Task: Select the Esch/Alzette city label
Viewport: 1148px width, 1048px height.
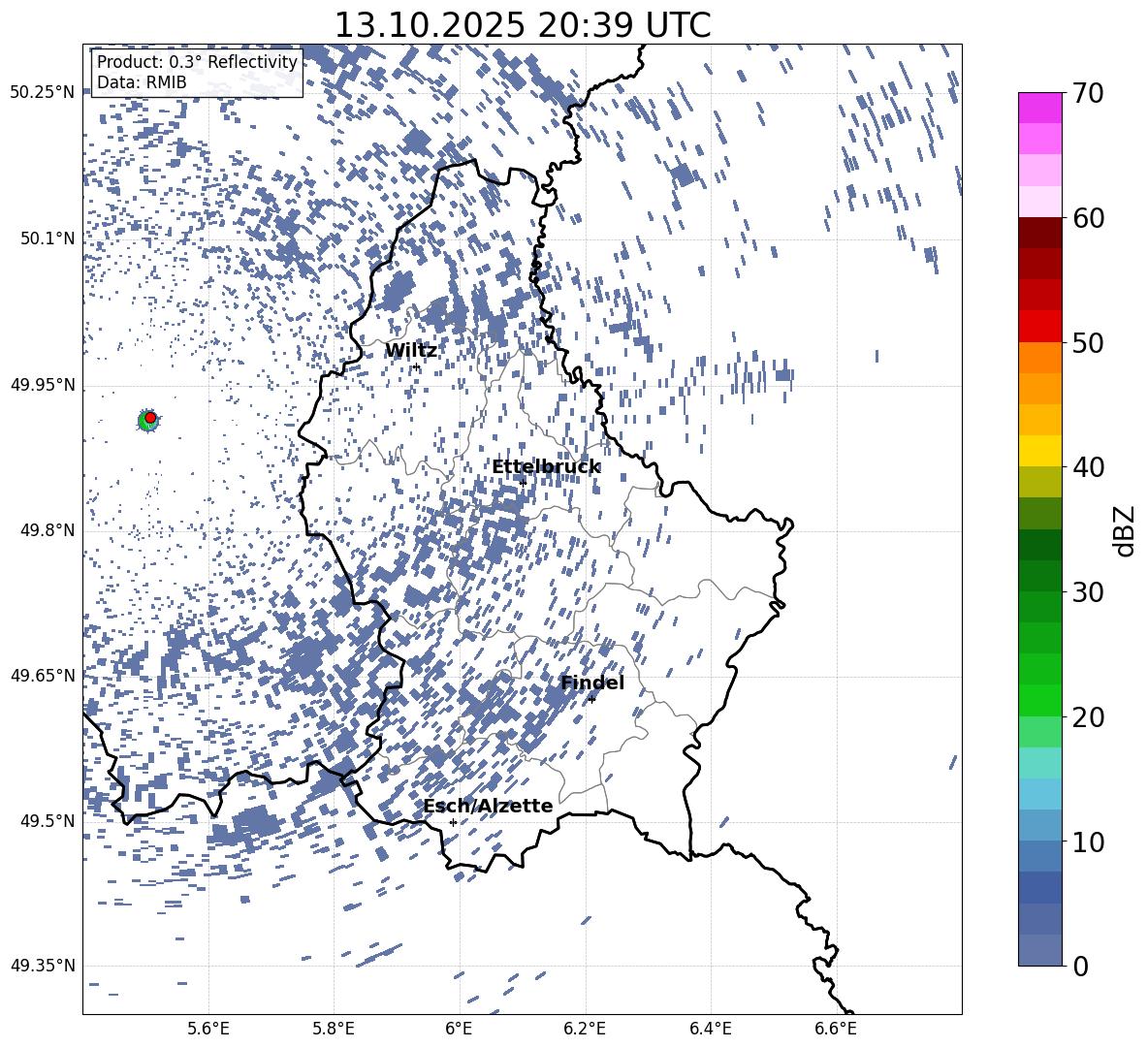Action: [488, 806]
